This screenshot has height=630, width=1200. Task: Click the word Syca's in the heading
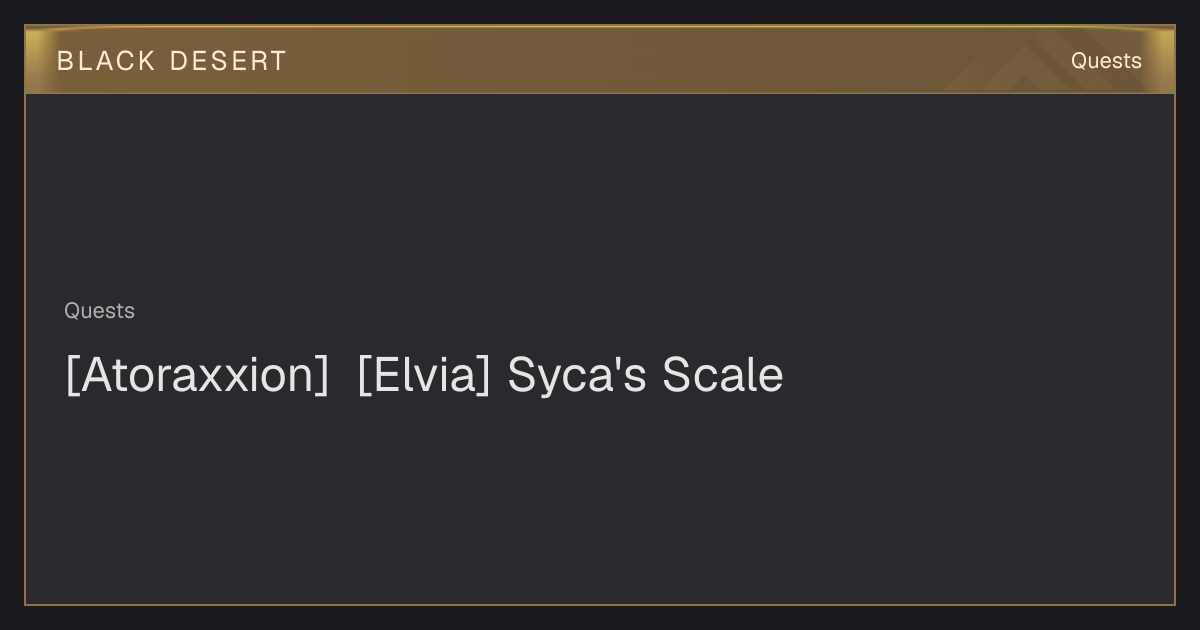click(577, 376)
